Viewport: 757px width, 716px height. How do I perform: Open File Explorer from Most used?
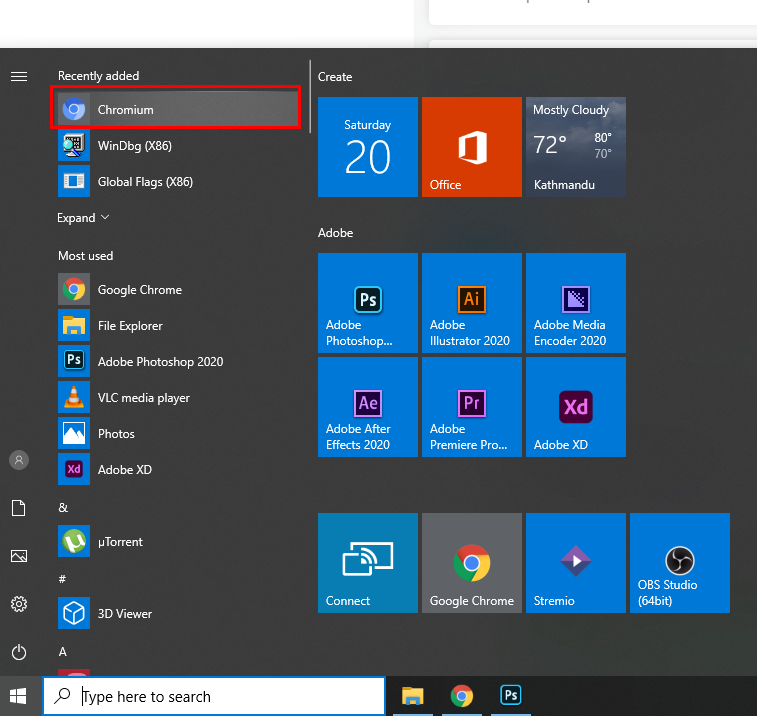[x=176, y=325]
